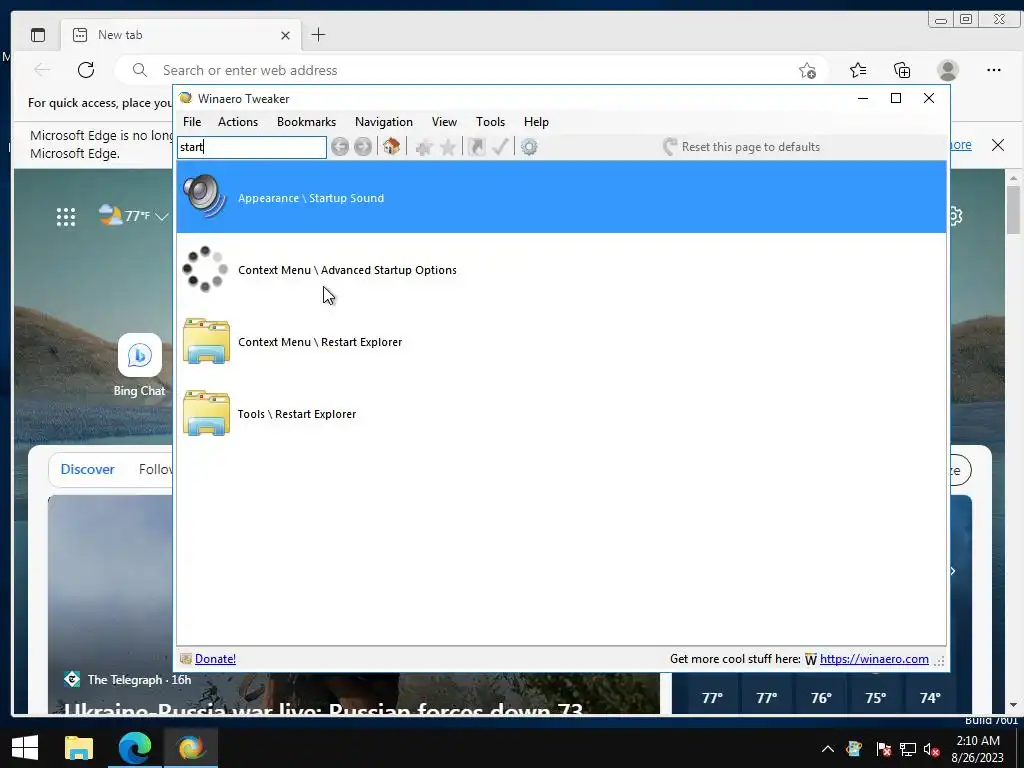Click the Edge profile avatar
Image resolution: width=1024 pixels, height=768 pixels.
pos(948,70)
